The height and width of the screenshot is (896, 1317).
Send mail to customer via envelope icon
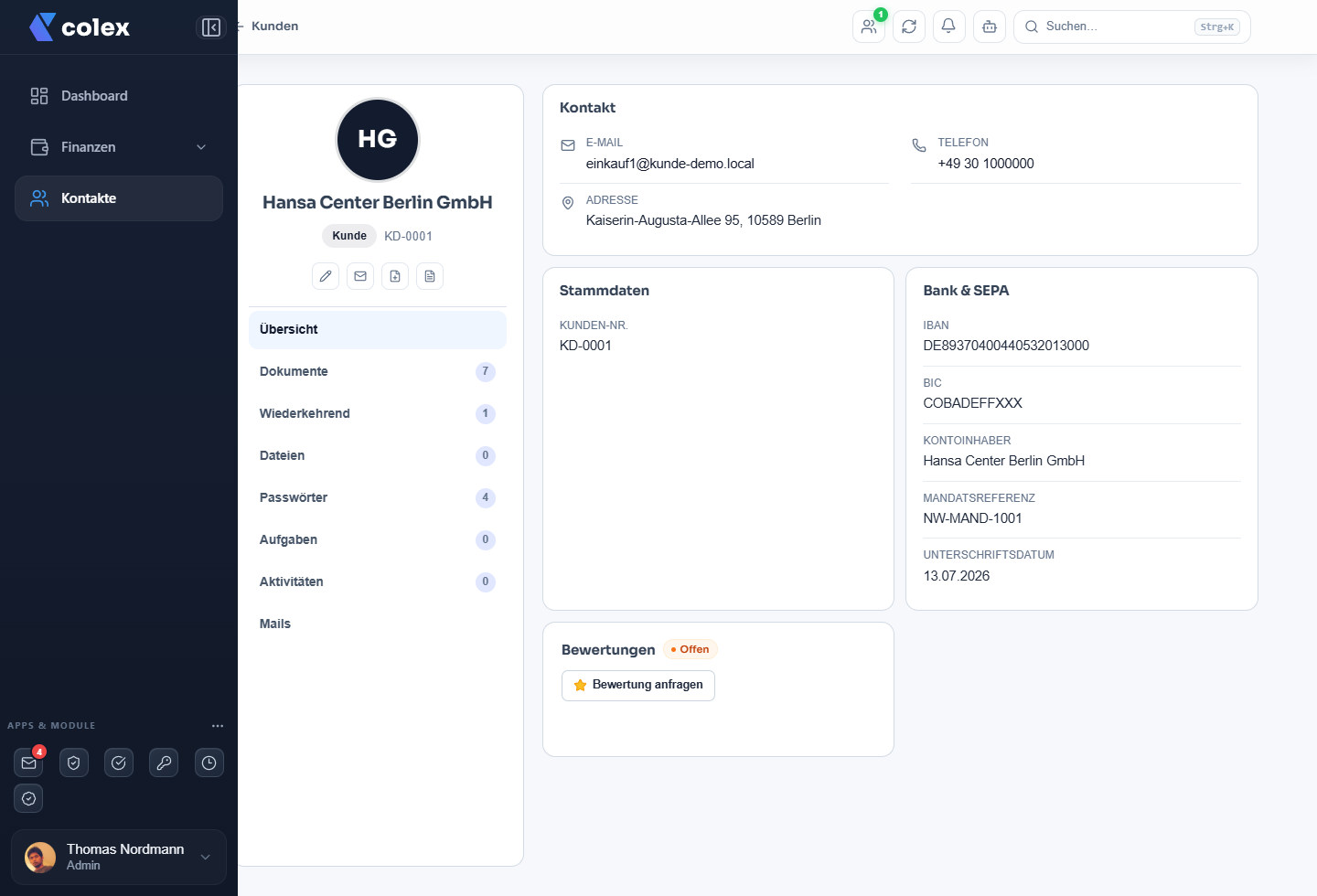coord(360,276)
